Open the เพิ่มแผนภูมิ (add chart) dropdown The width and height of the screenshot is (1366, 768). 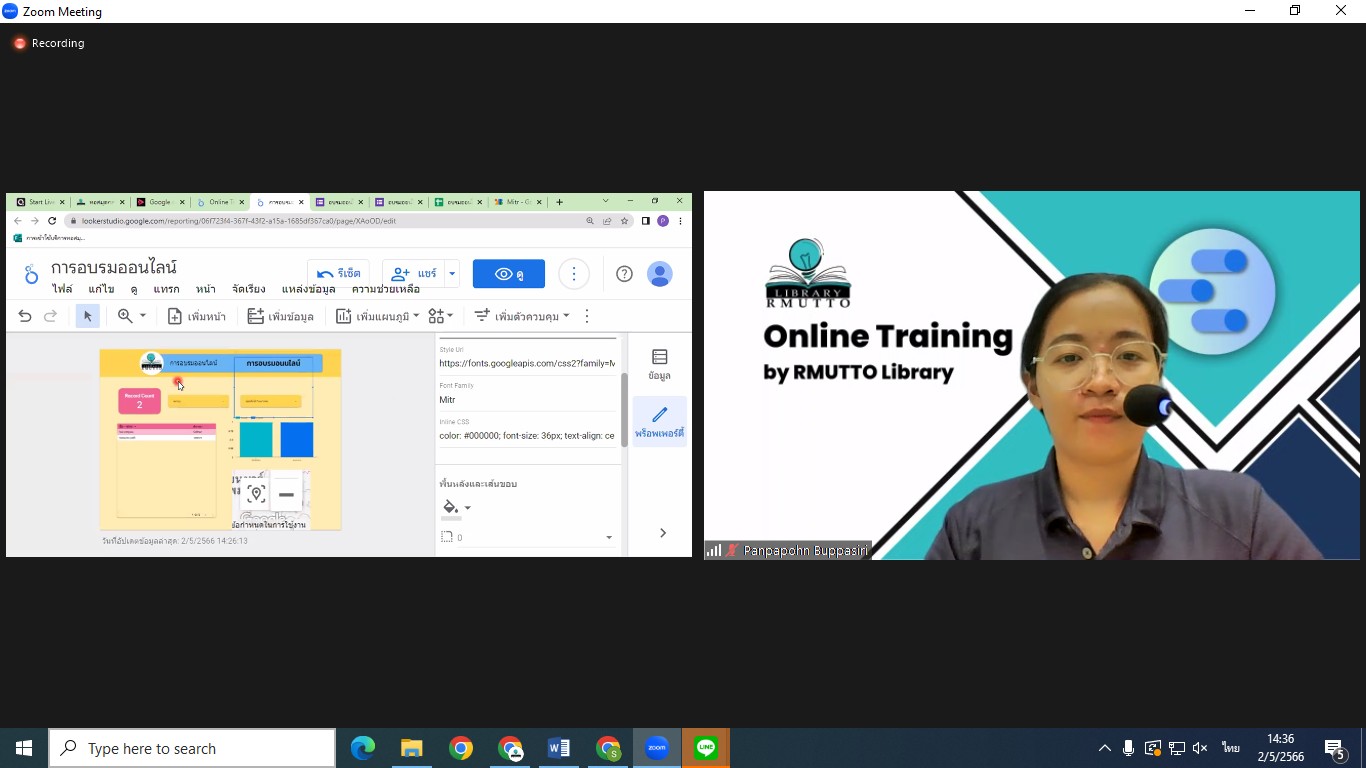point(377,316)
